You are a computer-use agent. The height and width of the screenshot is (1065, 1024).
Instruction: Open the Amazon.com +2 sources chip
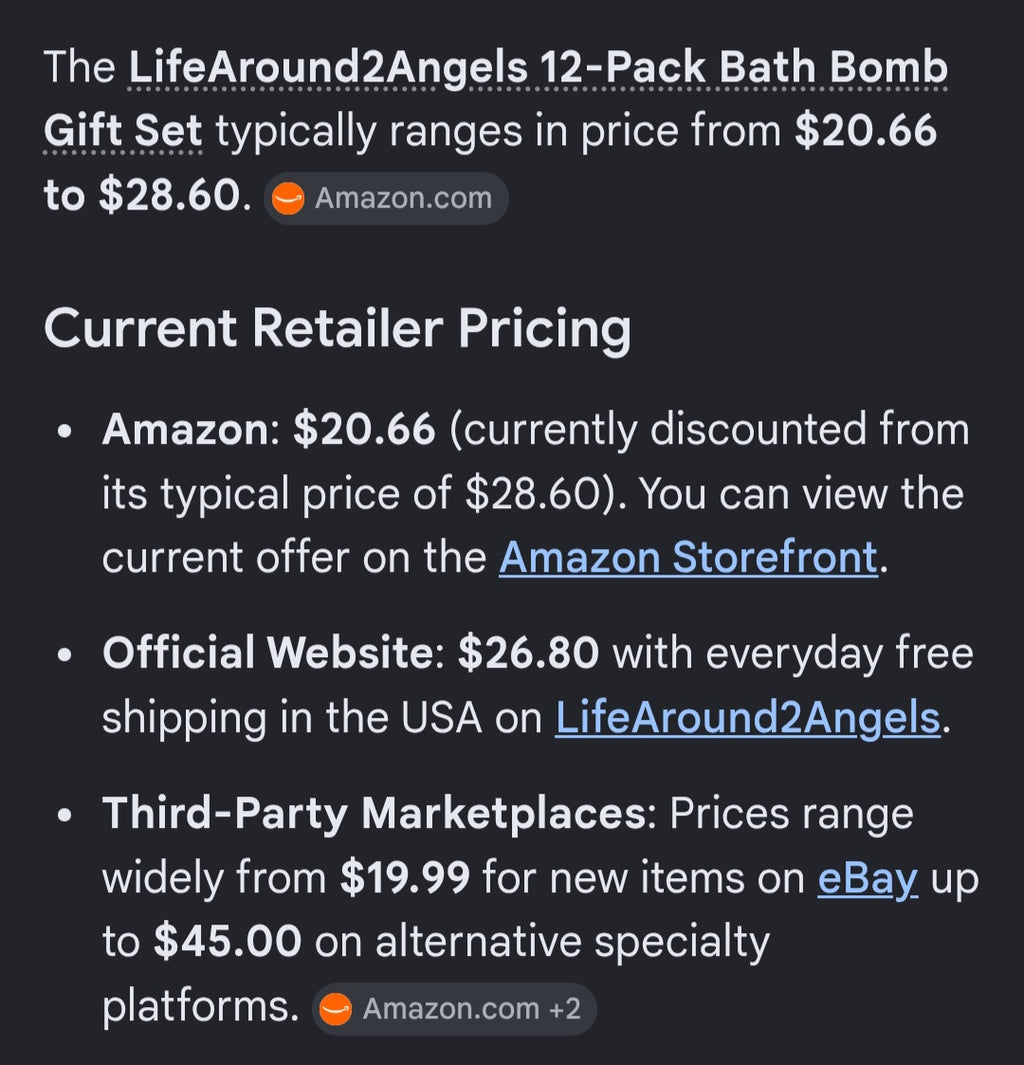coord(454,1009)
